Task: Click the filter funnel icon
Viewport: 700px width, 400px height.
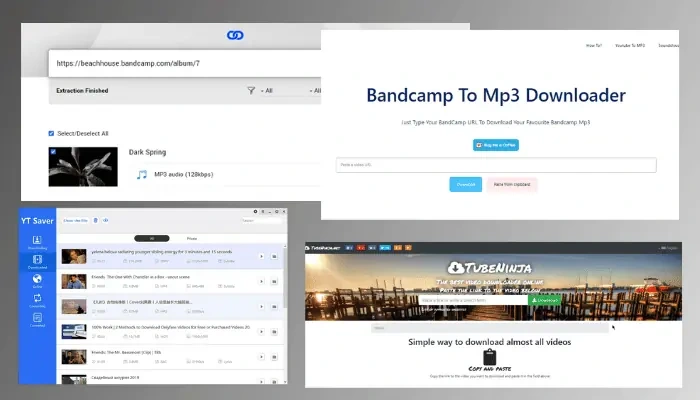Action: [251, 91]
